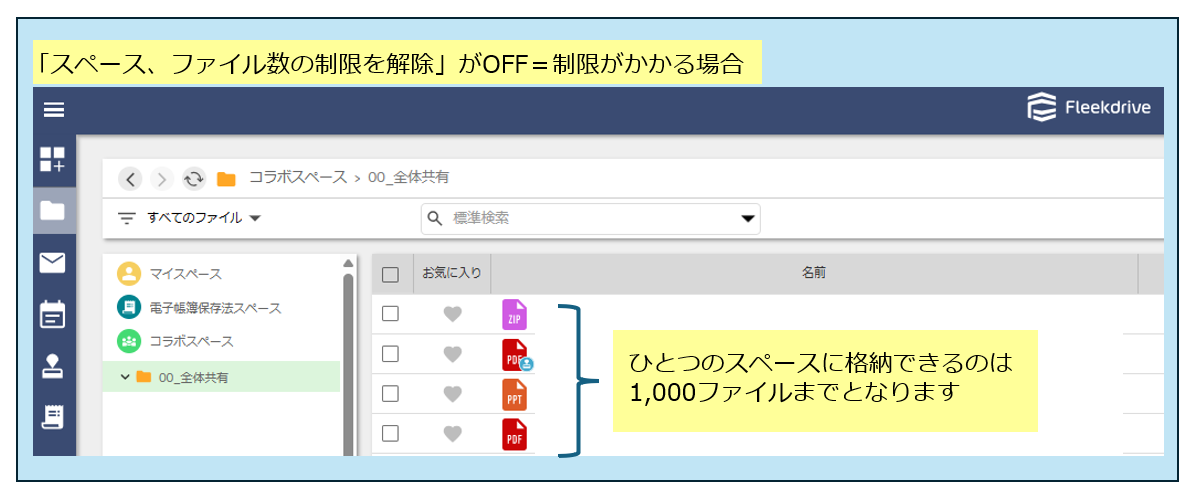This screenshot has height=501, width=1197.
Task: Click the add-app dashboard icon in sidebar
Action: coord(52,160)
